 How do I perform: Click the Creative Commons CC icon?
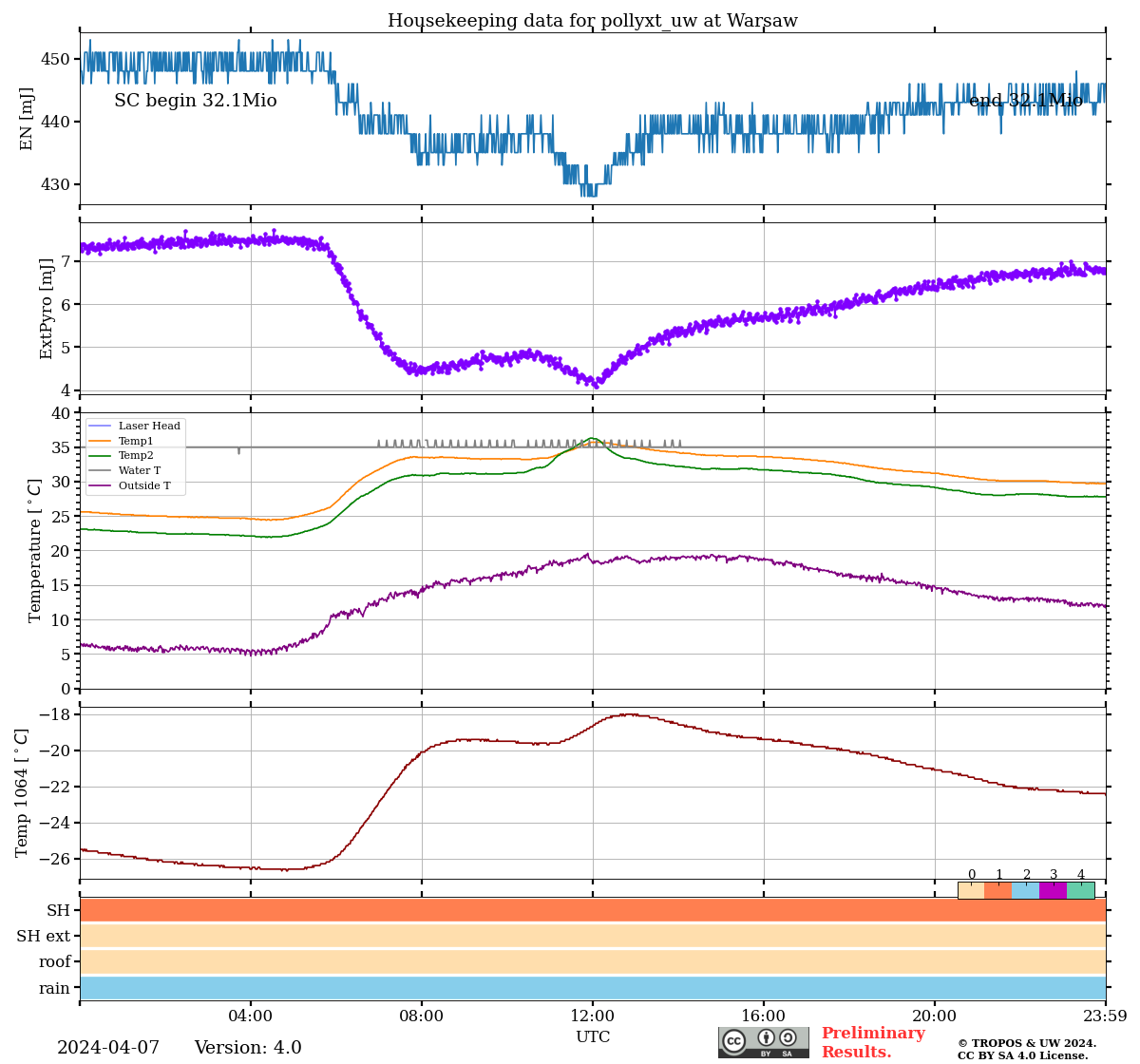(x=734, y=1040)
